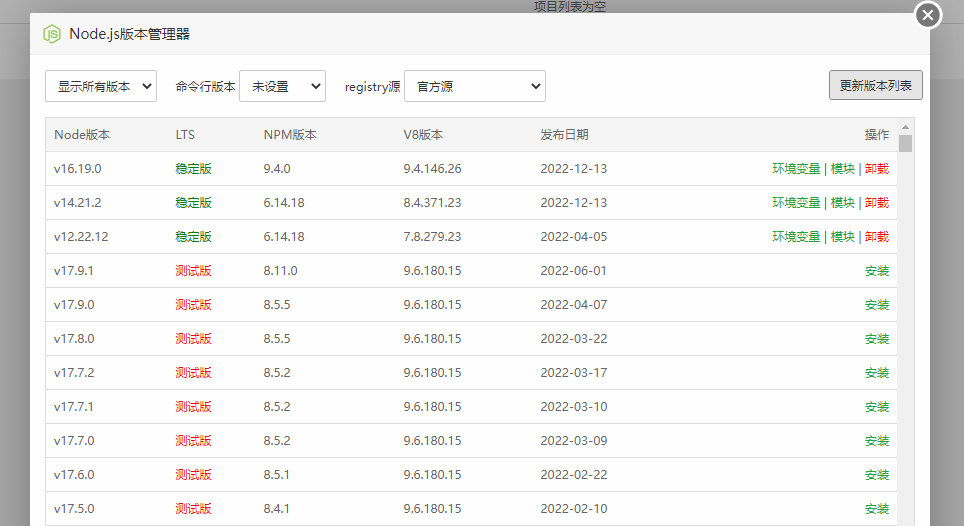964x526 pixels.
Task: Select the v17.7.2 version cell
Action: [74, 372]
